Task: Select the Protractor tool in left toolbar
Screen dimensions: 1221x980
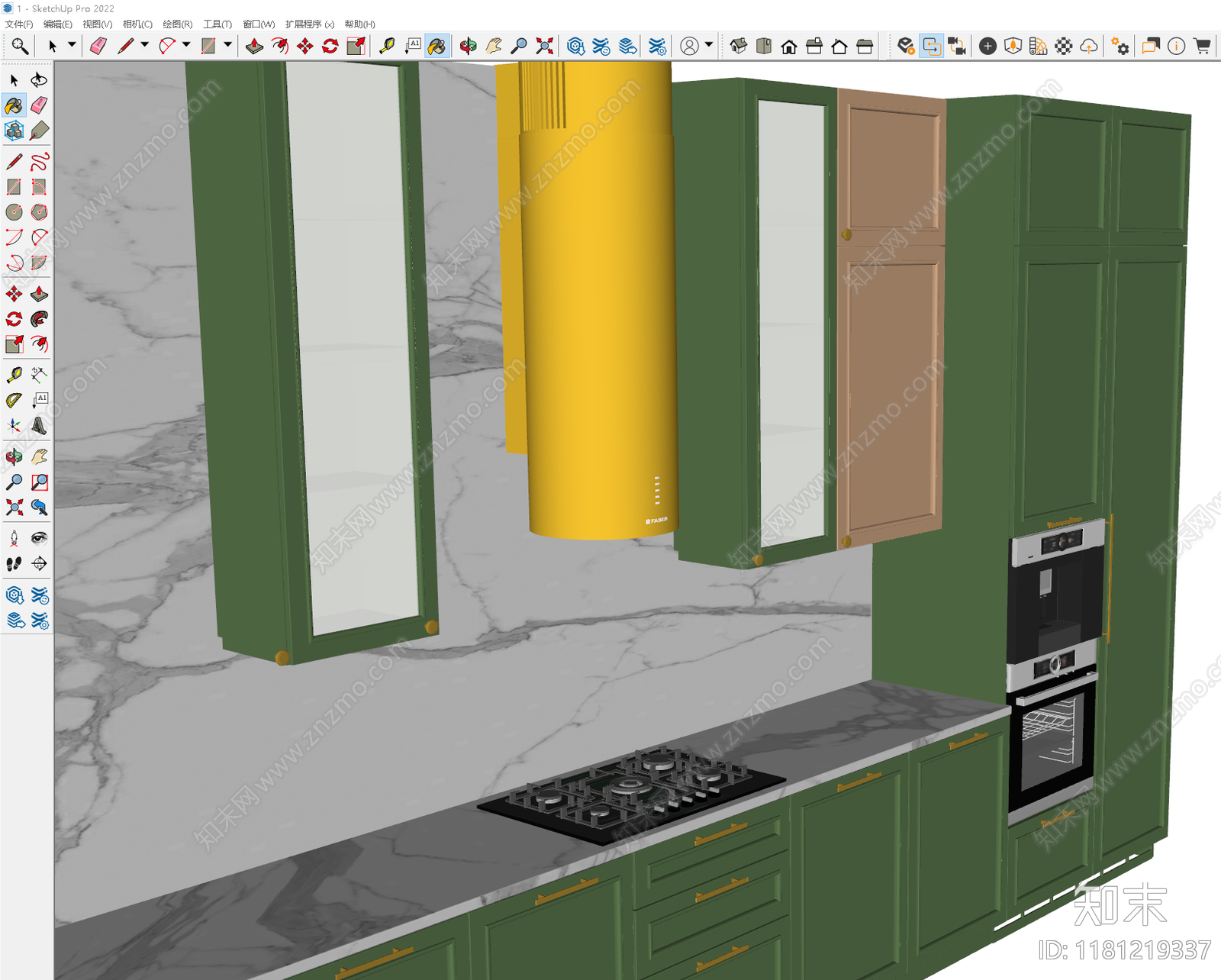Action: (14, 400)
